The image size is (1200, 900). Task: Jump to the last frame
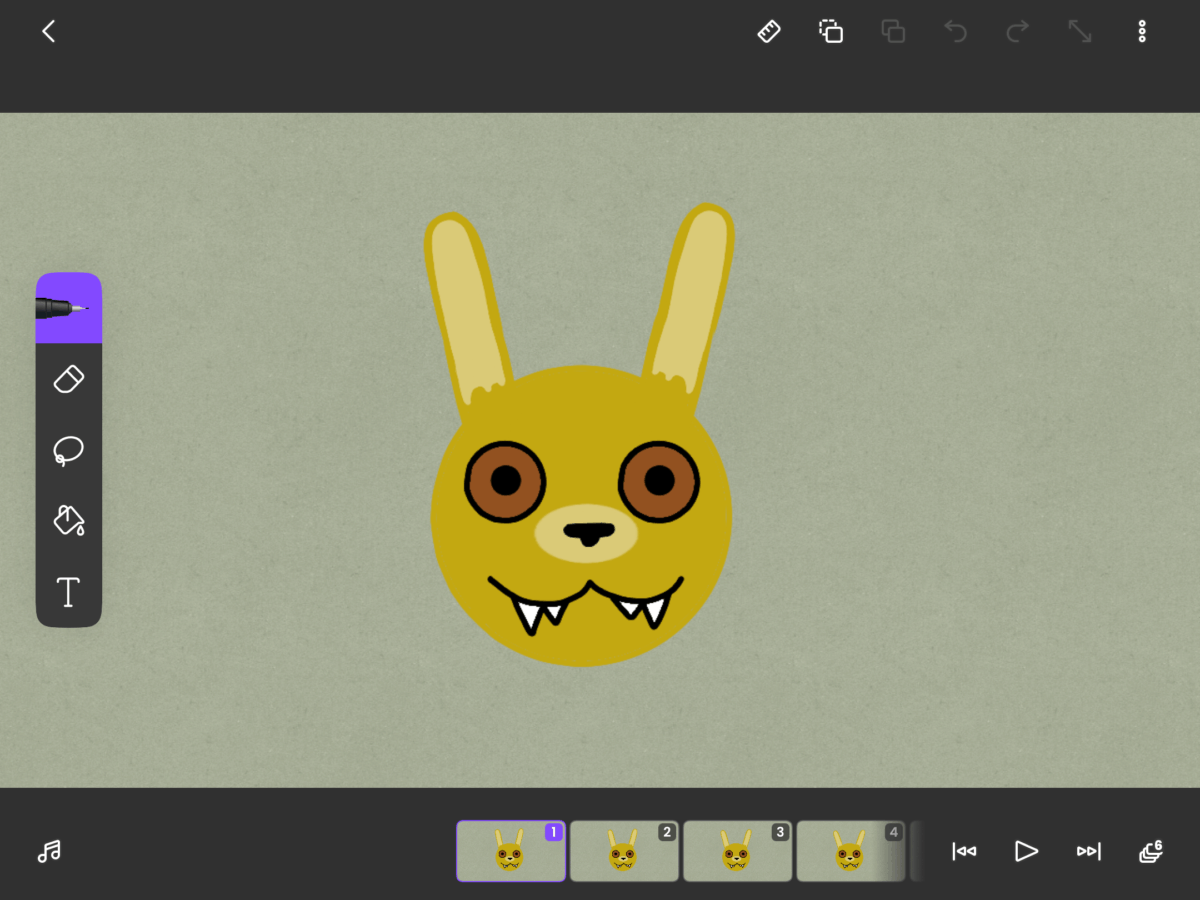(1088, 851)
